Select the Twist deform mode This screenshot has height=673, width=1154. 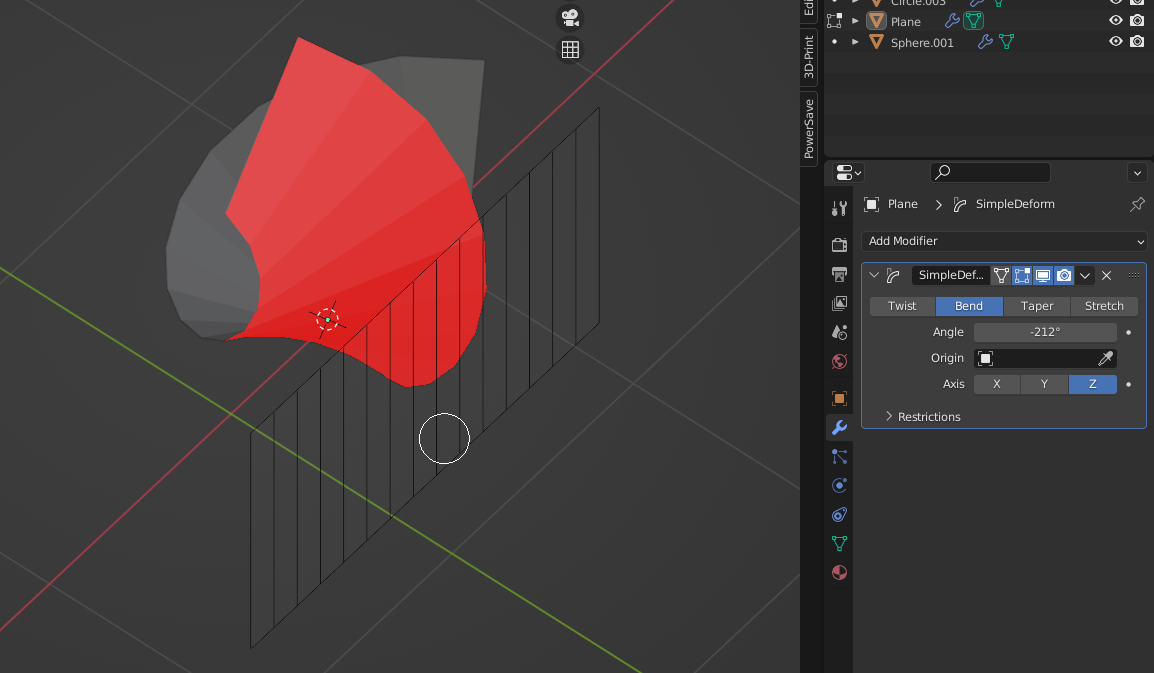click(x=902, y=306)
